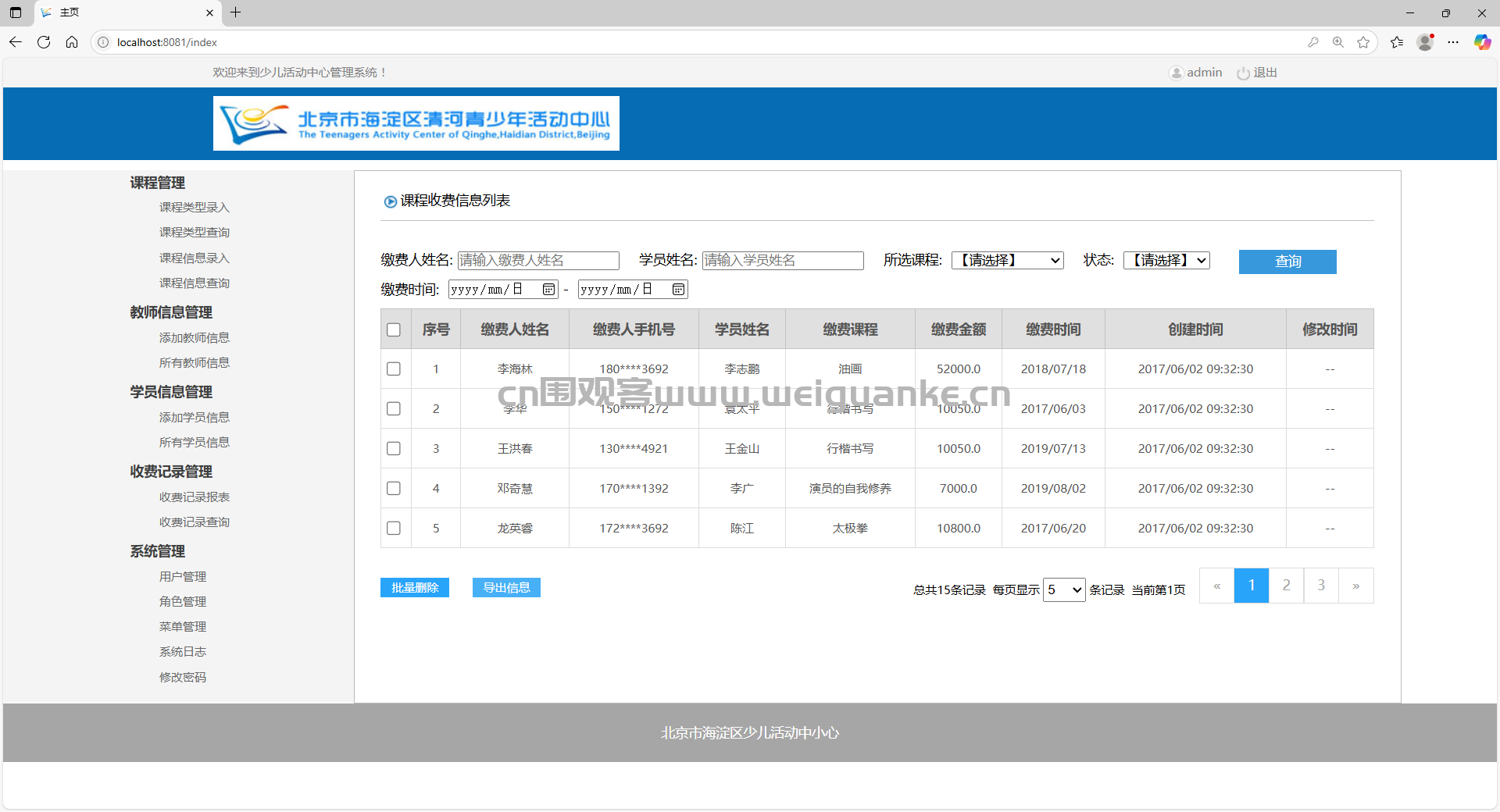Open the 每页显示 records-per-page dropdown

1064,589
